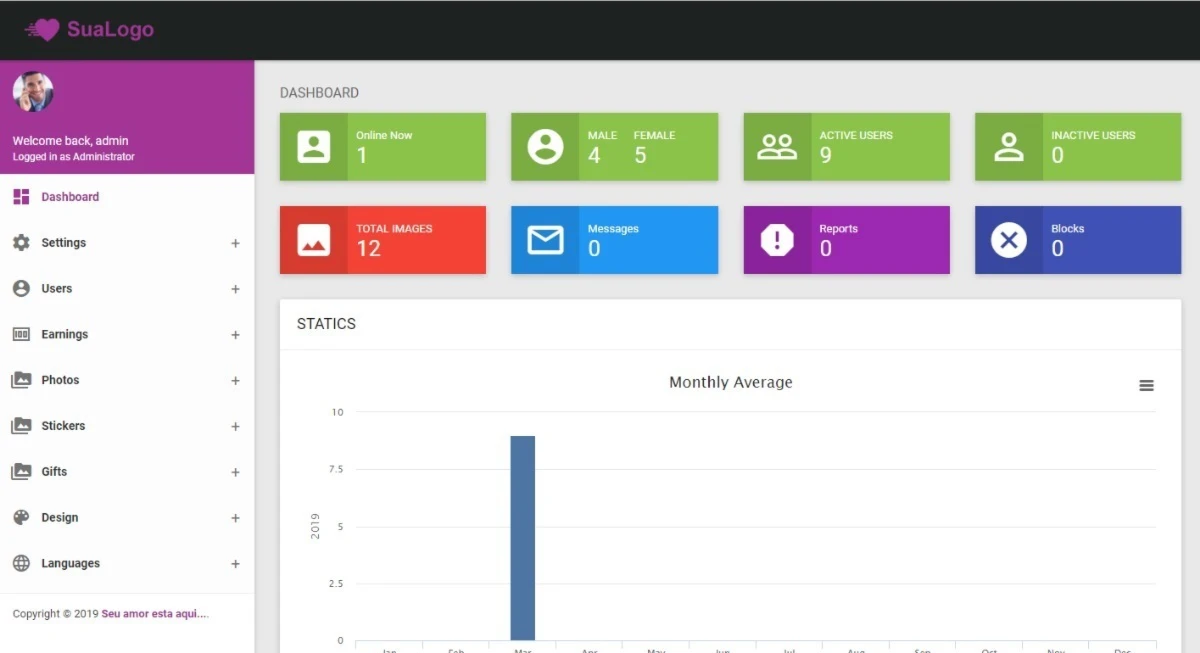Click the Online Now person icon
The width and height of the screenshot is (1200, 653).
click(313, 147)
